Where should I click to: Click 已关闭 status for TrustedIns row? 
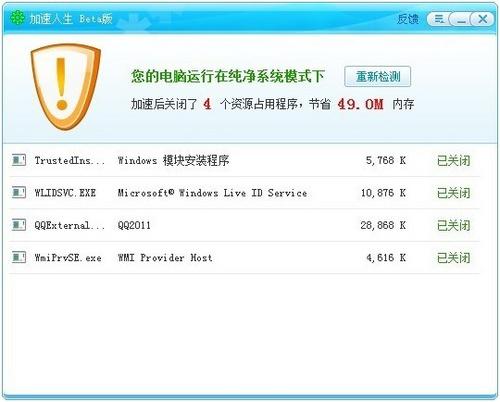coord(453,161)
